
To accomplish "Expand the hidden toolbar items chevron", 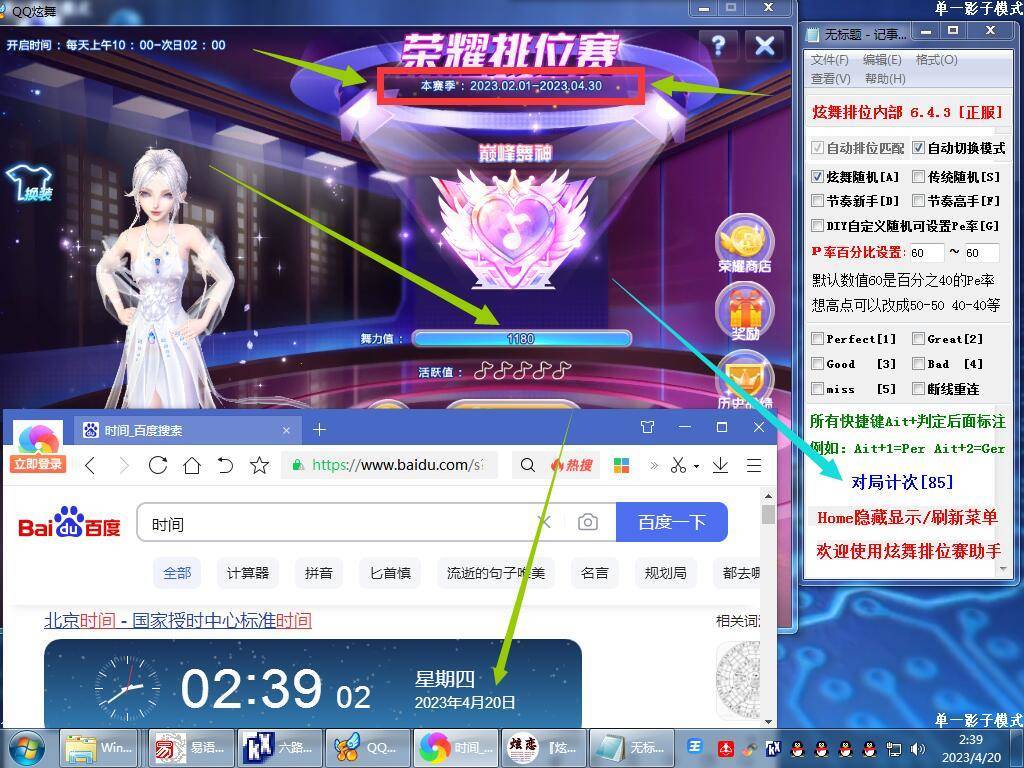I will click(x=654, y=466).
